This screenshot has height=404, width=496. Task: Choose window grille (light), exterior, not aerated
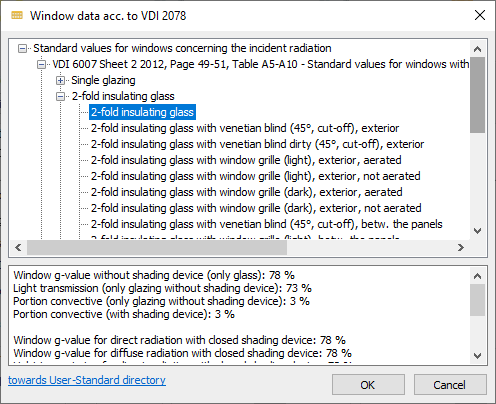255,176
